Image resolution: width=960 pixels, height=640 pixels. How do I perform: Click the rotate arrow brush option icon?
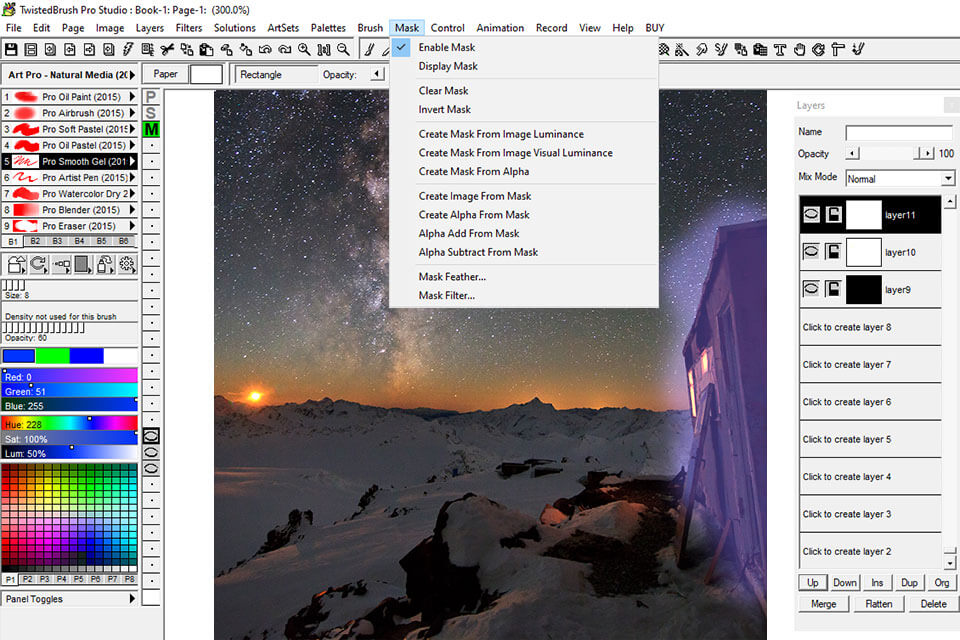39,265
